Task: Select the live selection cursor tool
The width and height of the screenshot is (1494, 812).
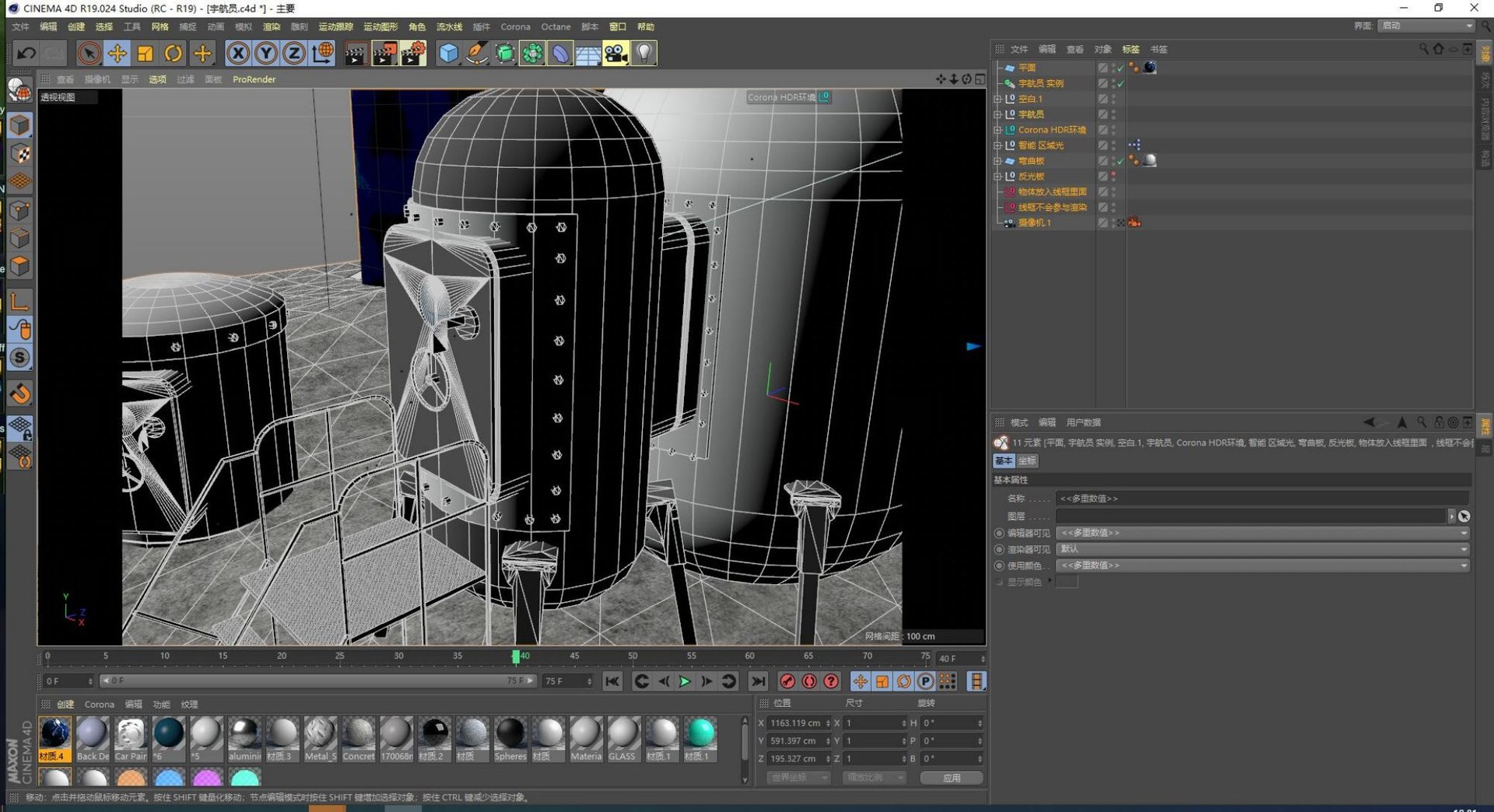Action: click(89, 53)
